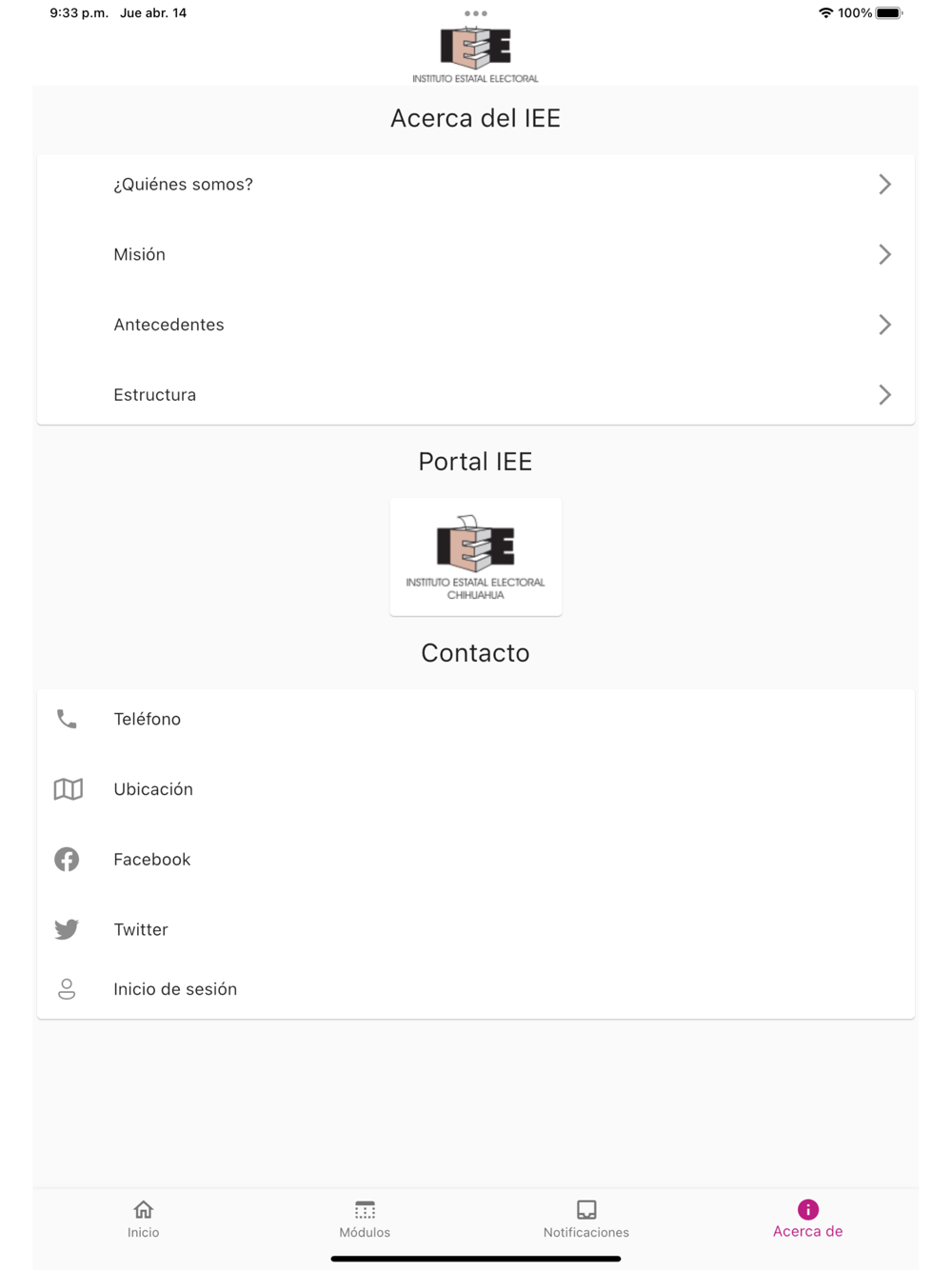
Task: Click the Facebook logo icon
Action: click(x=67, y=859)
